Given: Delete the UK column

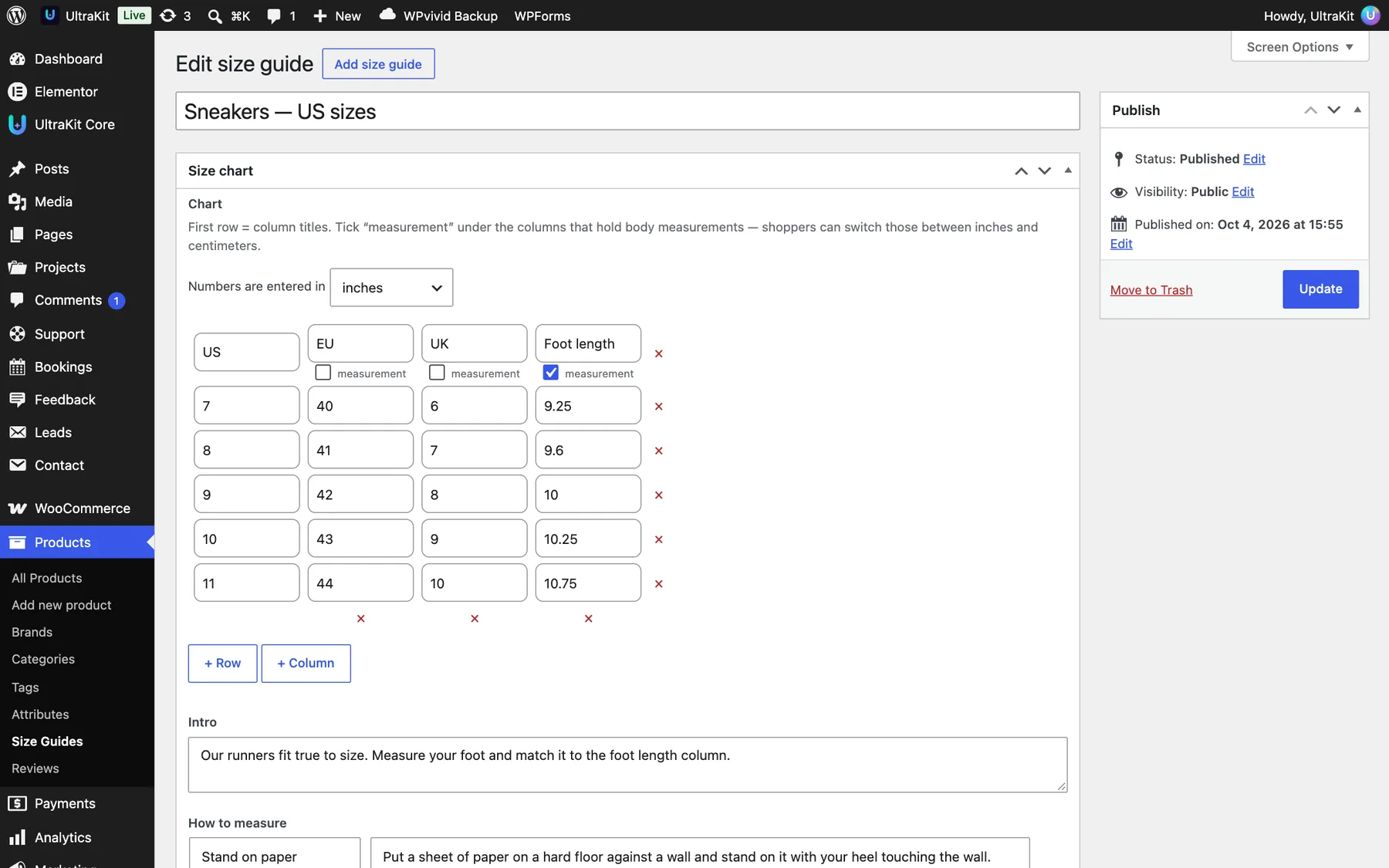Looking at the screenshot, I should click(475, 619).
